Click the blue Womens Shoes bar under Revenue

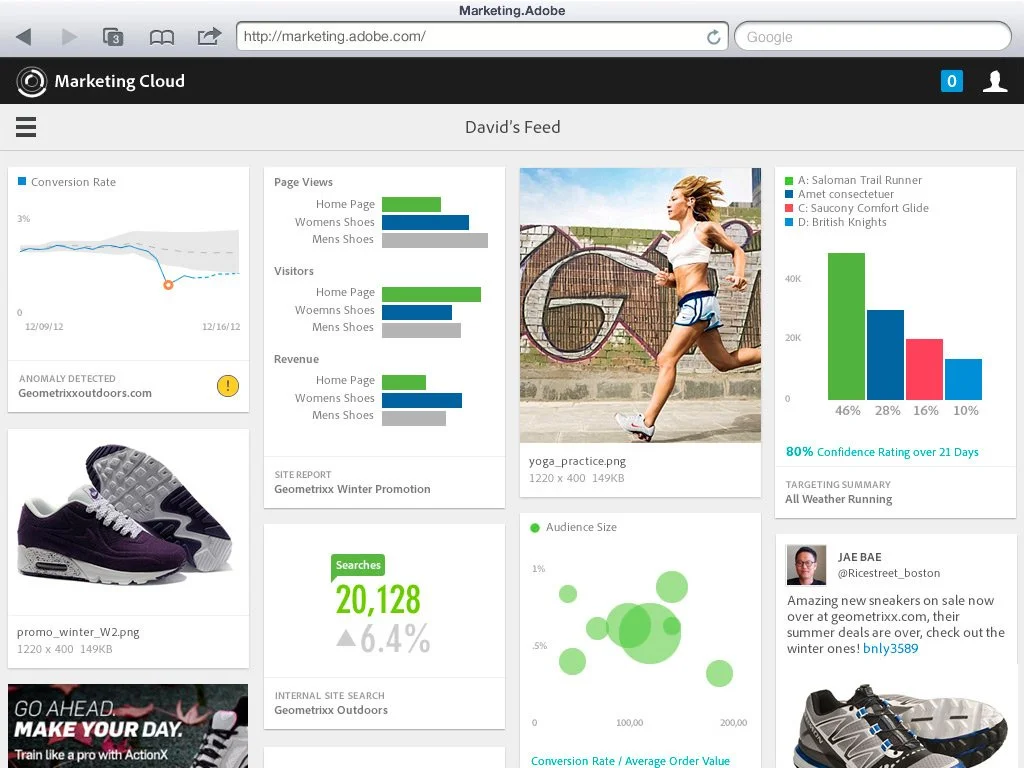pos(422,400)
